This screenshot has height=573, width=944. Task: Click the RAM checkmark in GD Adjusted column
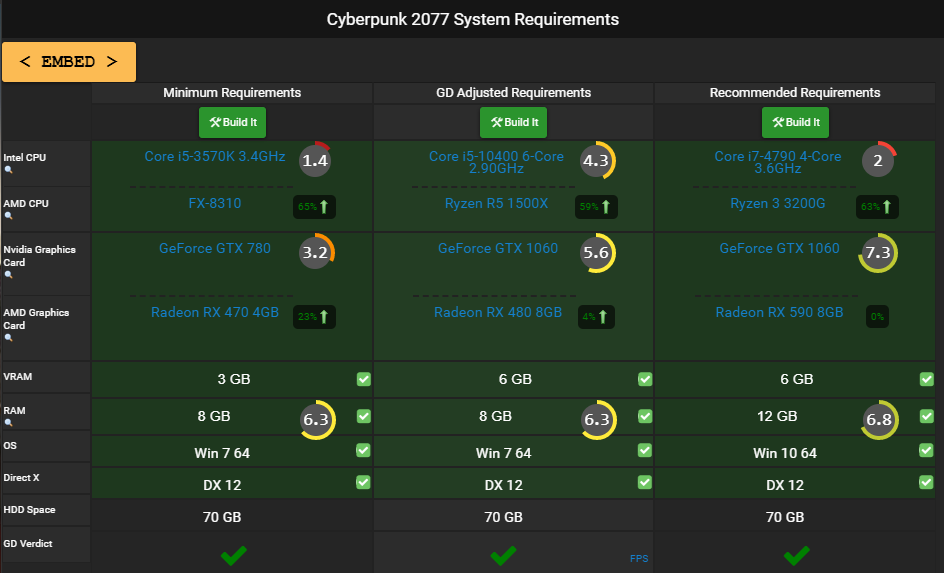click(x=645, y=416)
